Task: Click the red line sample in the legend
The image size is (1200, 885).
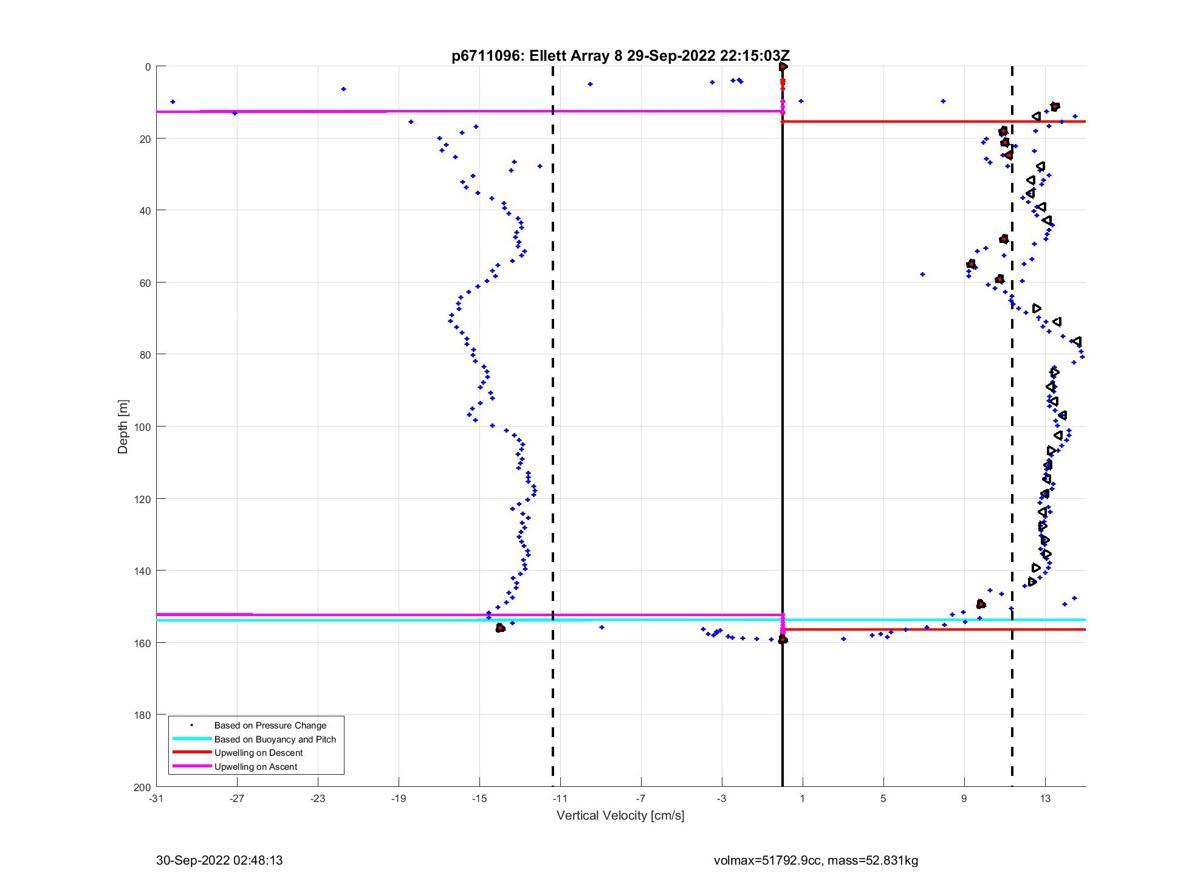Action: click(191, 753)
